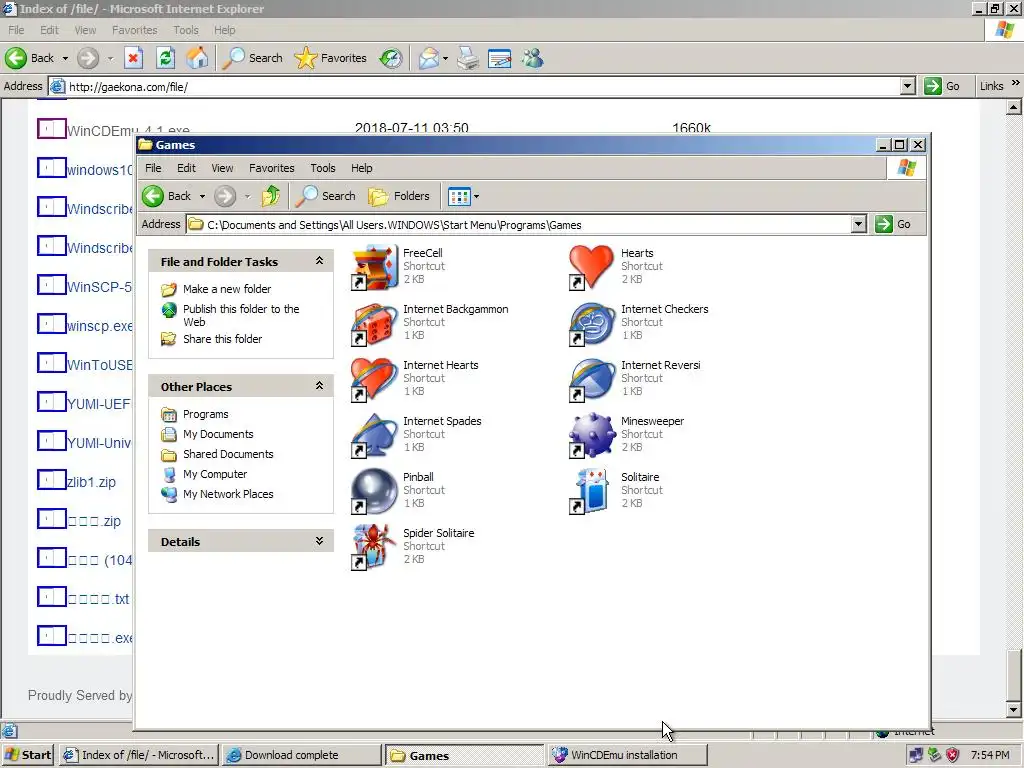Click the Refresh icon in Internet Explorer
Viewport: 1024px width, 768px height.
coord(165,58)
